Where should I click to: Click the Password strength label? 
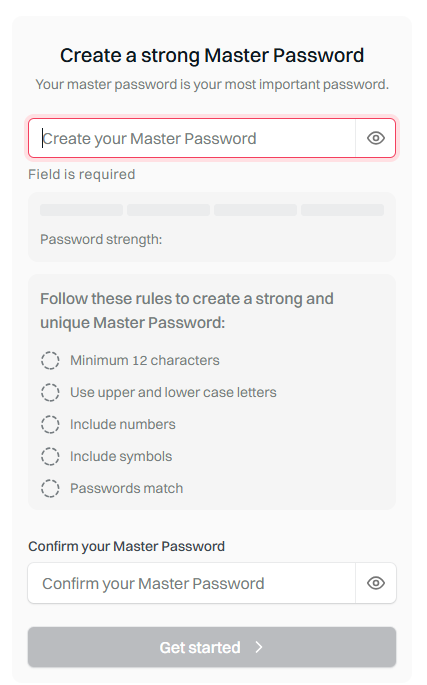101,239
